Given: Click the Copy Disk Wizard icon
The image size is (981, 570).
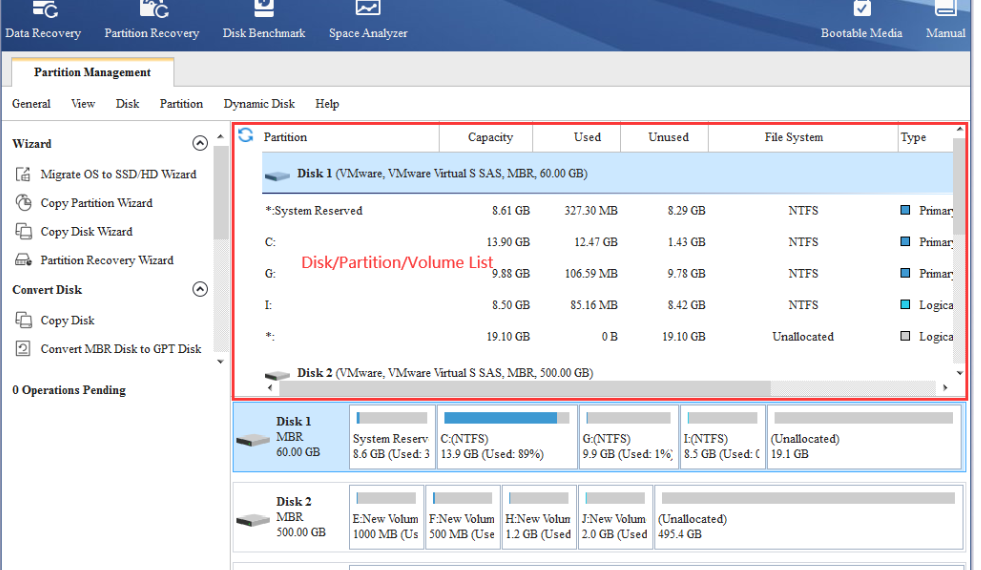Looking at the screenshot, I should click(23, 232).
